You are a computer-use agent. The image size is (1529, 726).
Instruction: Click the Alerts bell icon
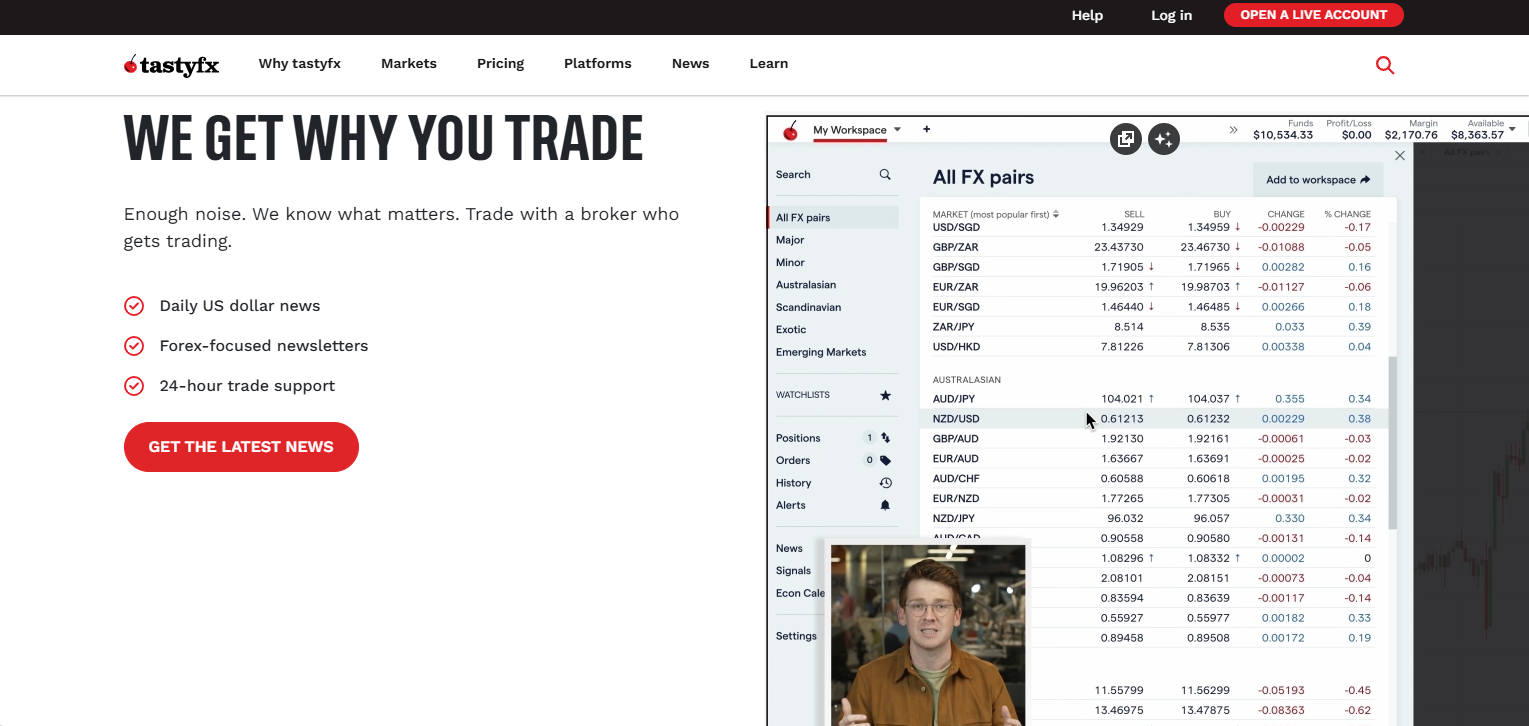tap(885, 505)
